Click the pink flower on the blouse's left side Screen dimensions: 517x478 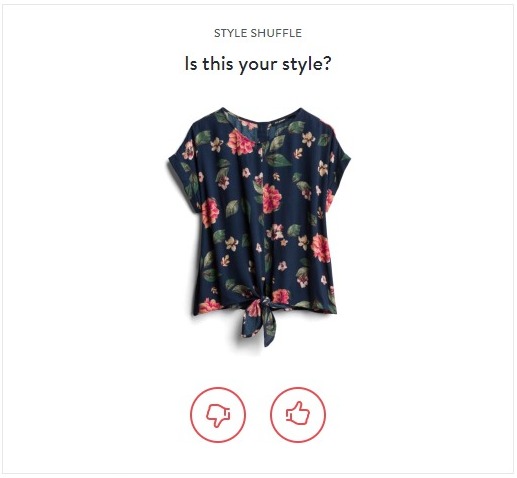[210, 213]
